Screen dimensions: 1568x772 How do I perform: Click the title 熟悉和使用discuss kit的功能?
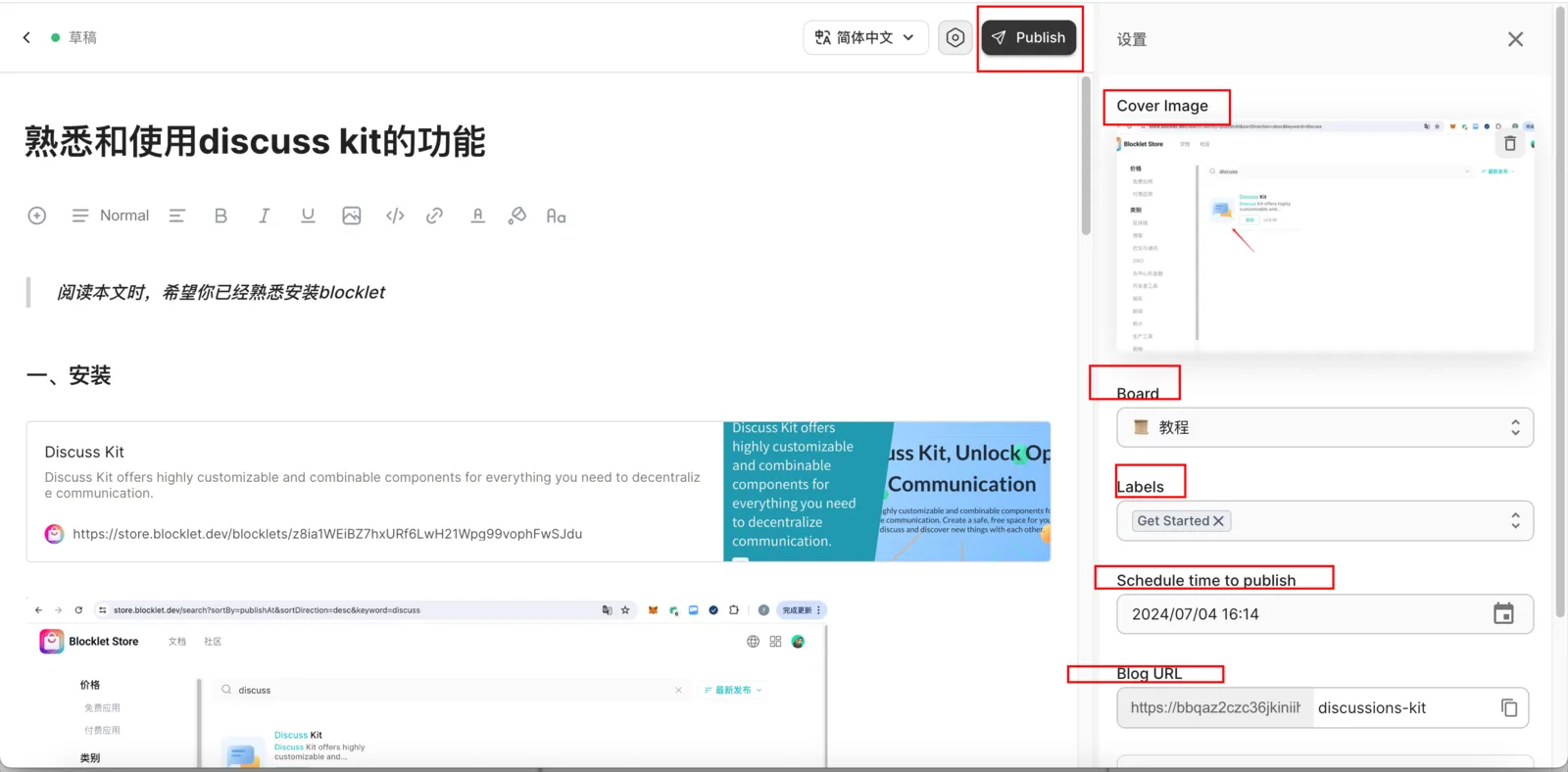pyautogui.click(x=255, y=141)
